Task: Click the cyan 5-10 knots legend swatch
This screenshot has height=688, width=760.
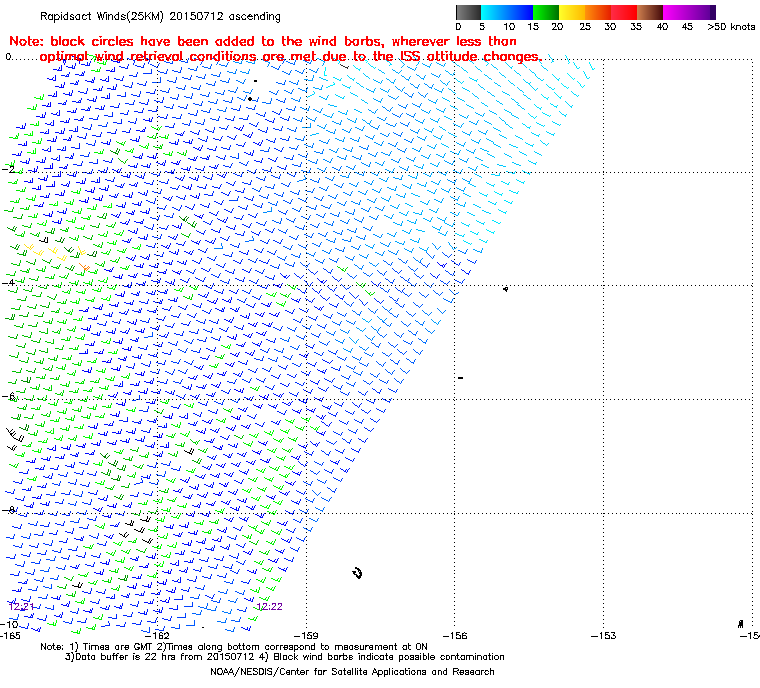Action: click(x=494, y=12)
